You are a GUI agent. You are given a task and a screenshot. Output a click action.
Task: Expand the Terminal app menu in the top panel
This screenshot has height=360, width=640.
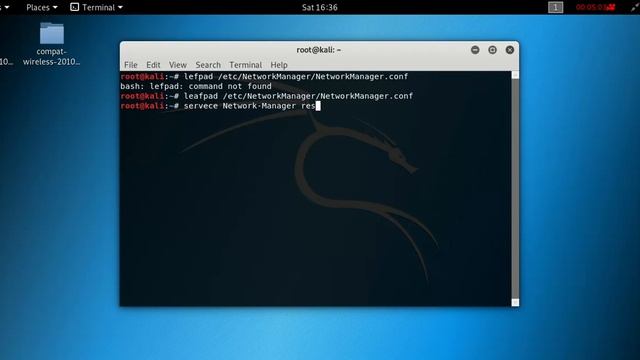click(x=97, y=7)
